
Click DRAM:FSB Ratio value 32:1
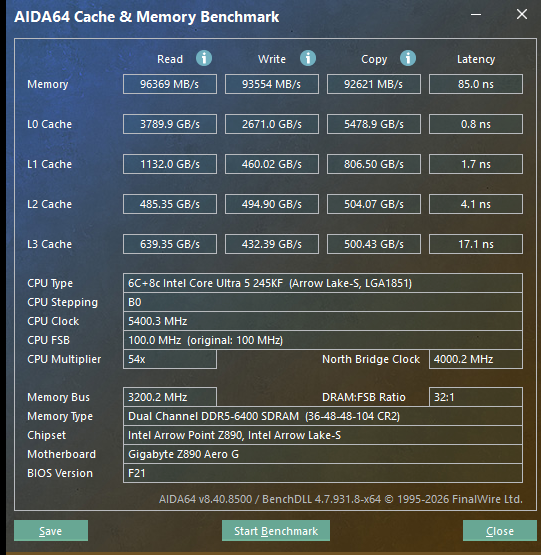(476, 397)
